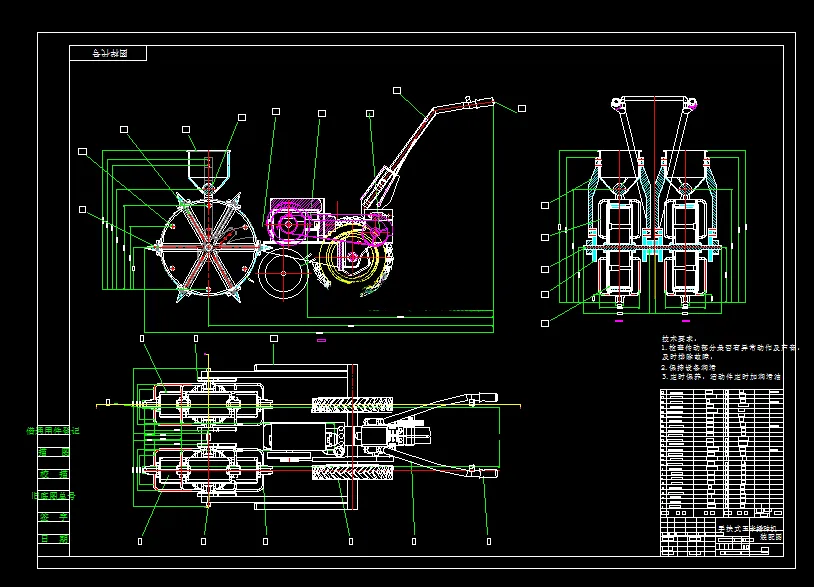Click the handlebar grip end in side view

coord(484,101)
